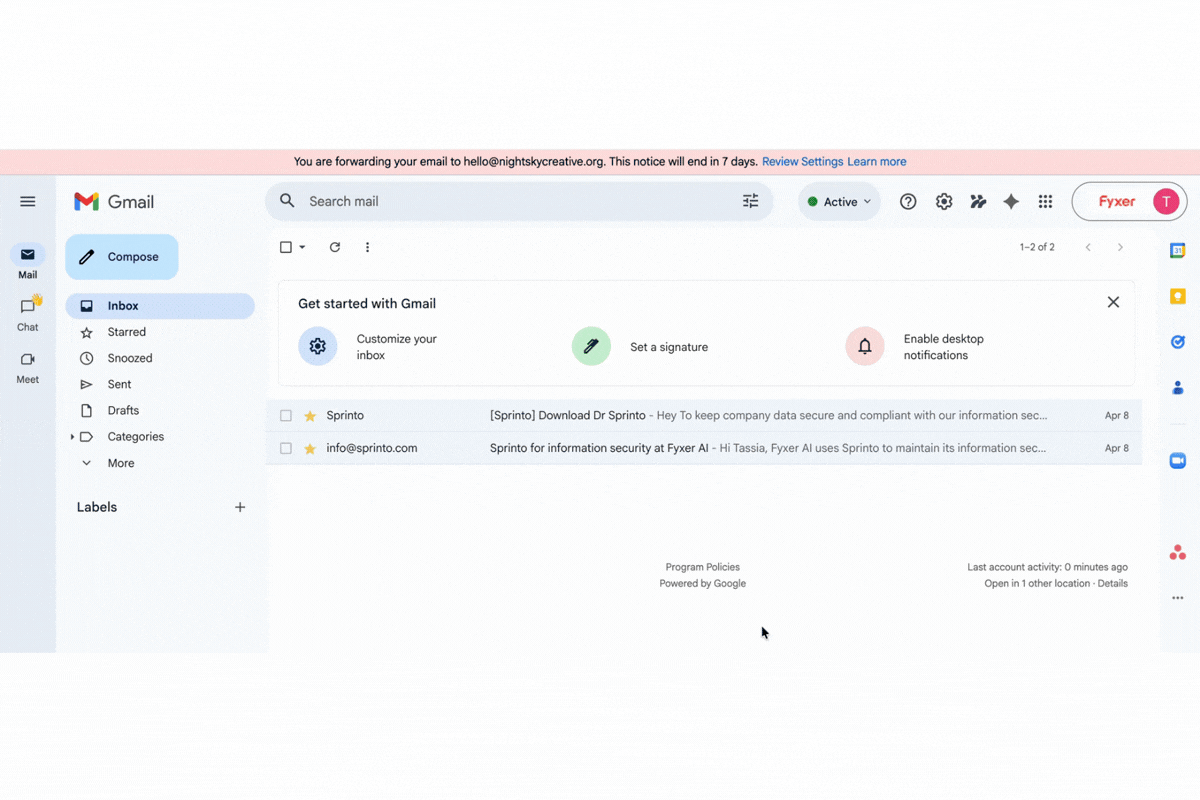Close the Get started with Gmail card

click(x=1113, y=302)
